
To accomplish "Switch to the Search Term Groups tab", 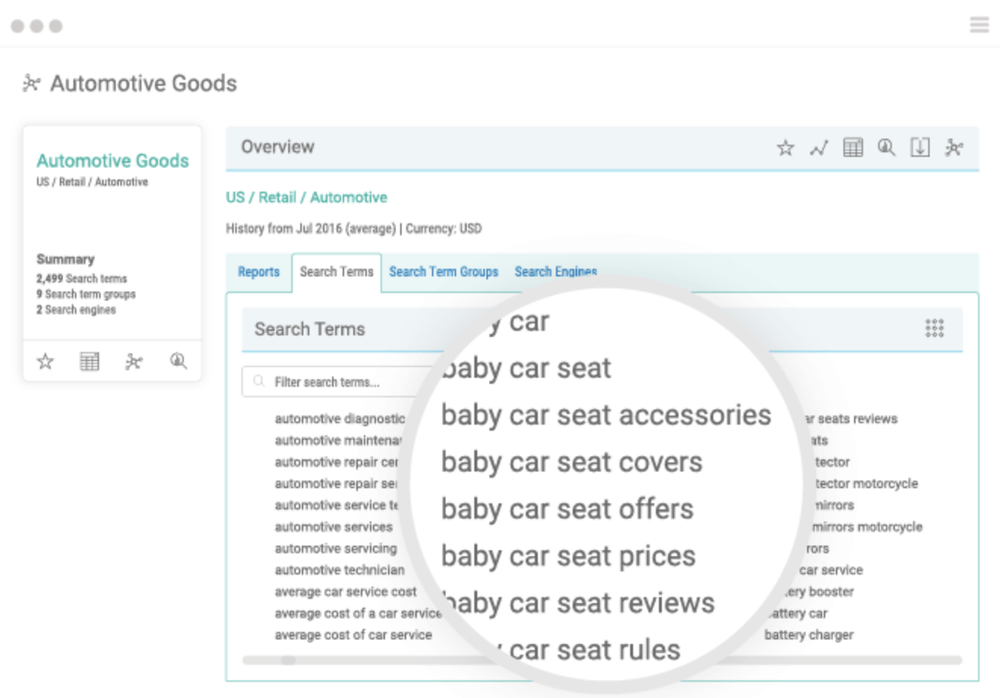I will click(x=443, y=272).
